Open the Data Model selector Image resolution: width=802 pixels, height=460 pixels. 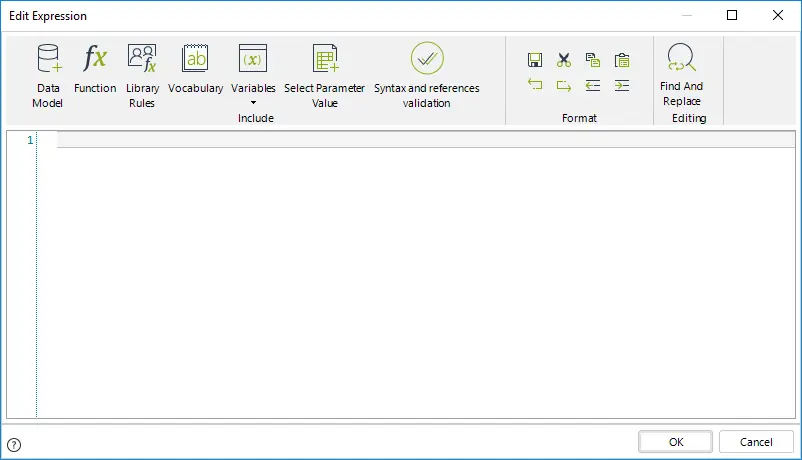(48, 76)
